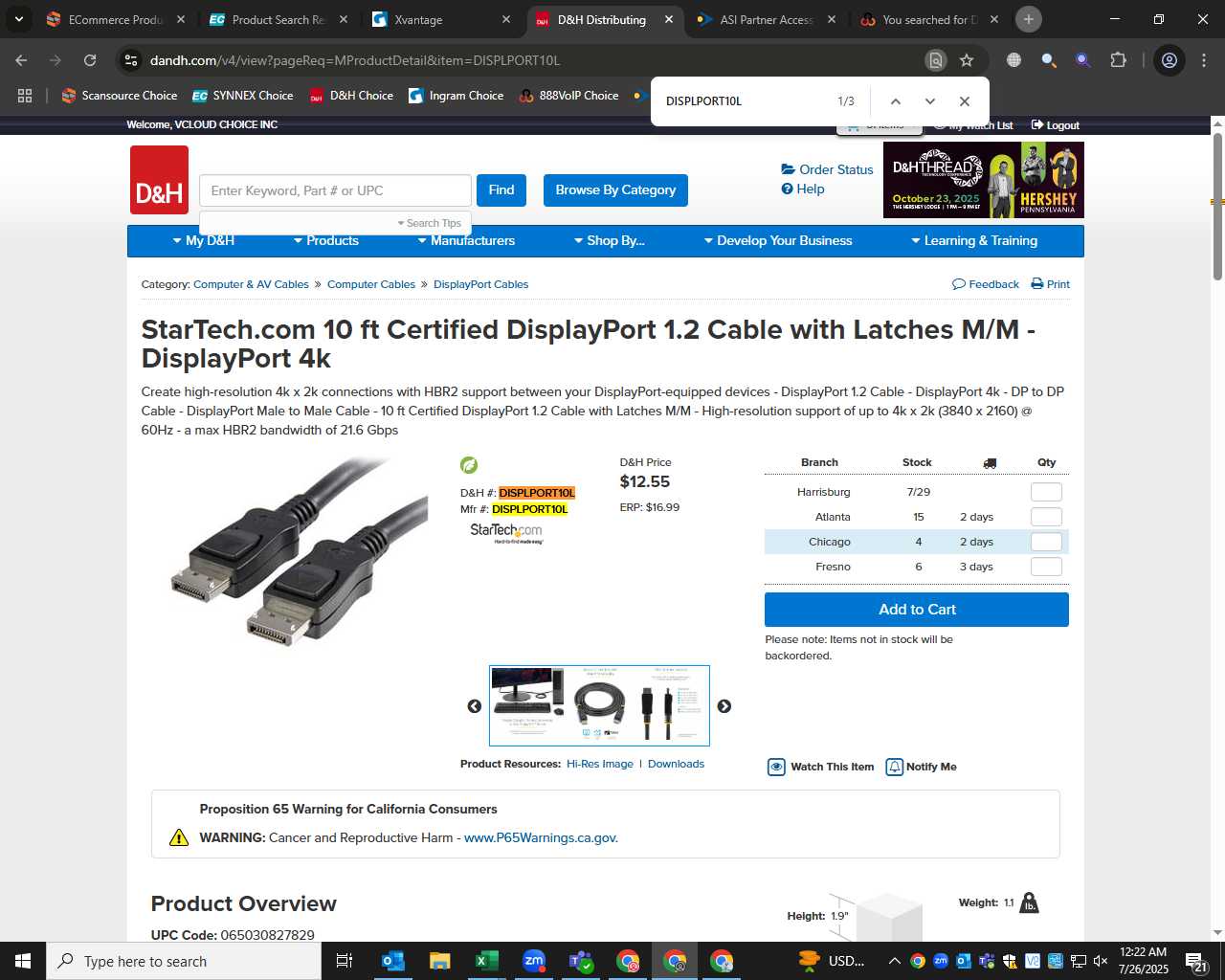Click the Fresno quantity box
Viewport: 1225px width, 980px height.
(1046, 567)
